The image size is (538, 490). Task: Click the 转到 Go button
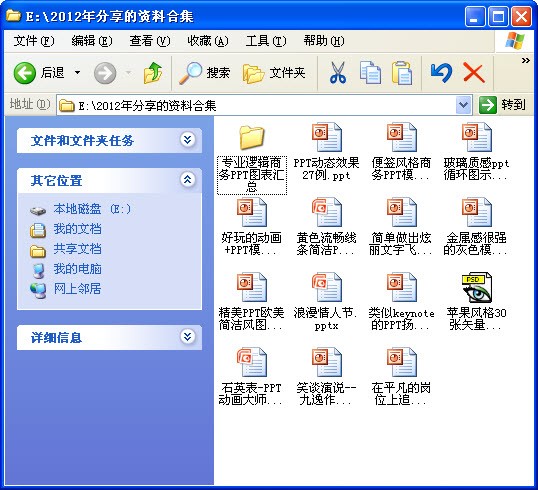502,105
